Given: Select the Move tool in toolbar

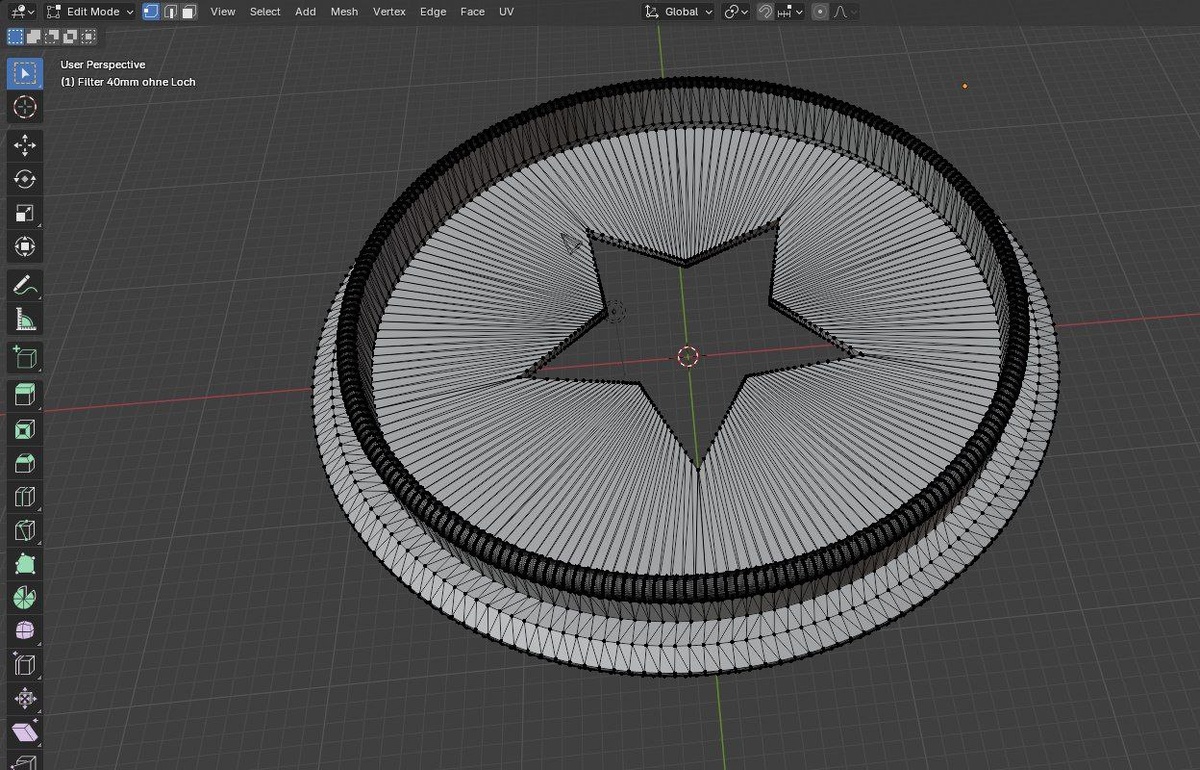Looking at the screenshot, I should [x=25, y=145].
